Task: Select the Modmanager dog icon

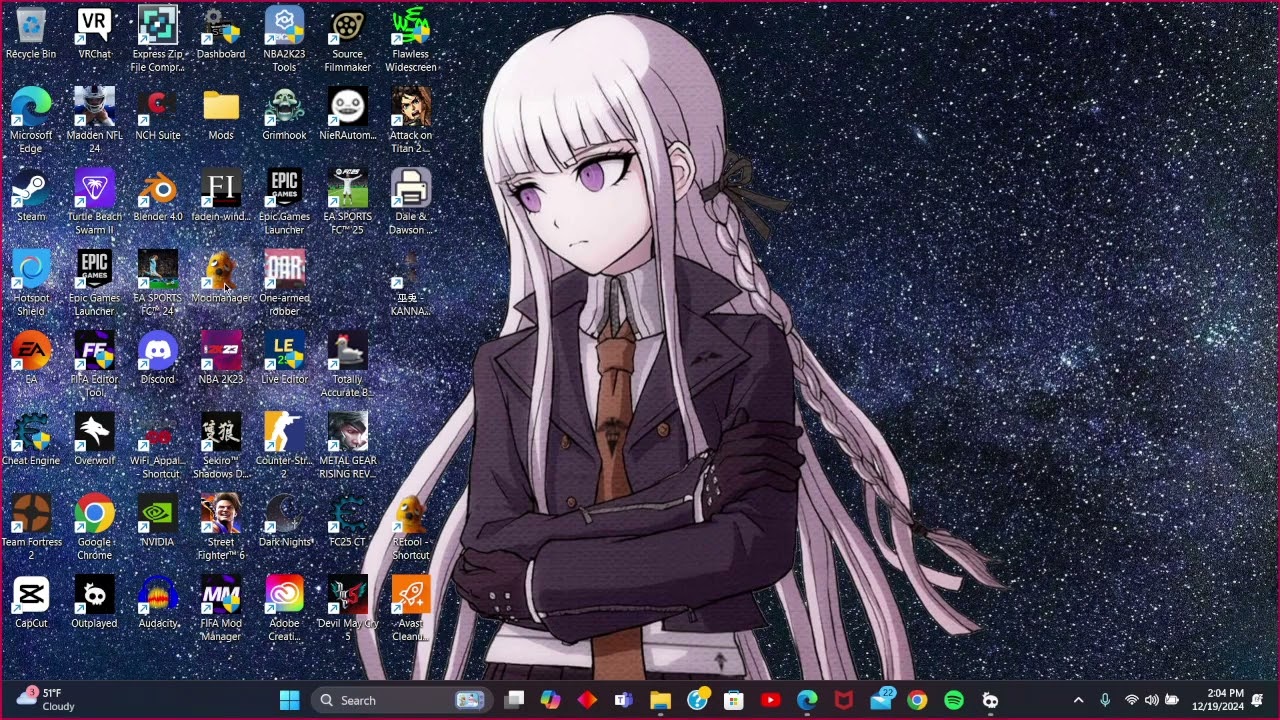Action: point(221,277)
